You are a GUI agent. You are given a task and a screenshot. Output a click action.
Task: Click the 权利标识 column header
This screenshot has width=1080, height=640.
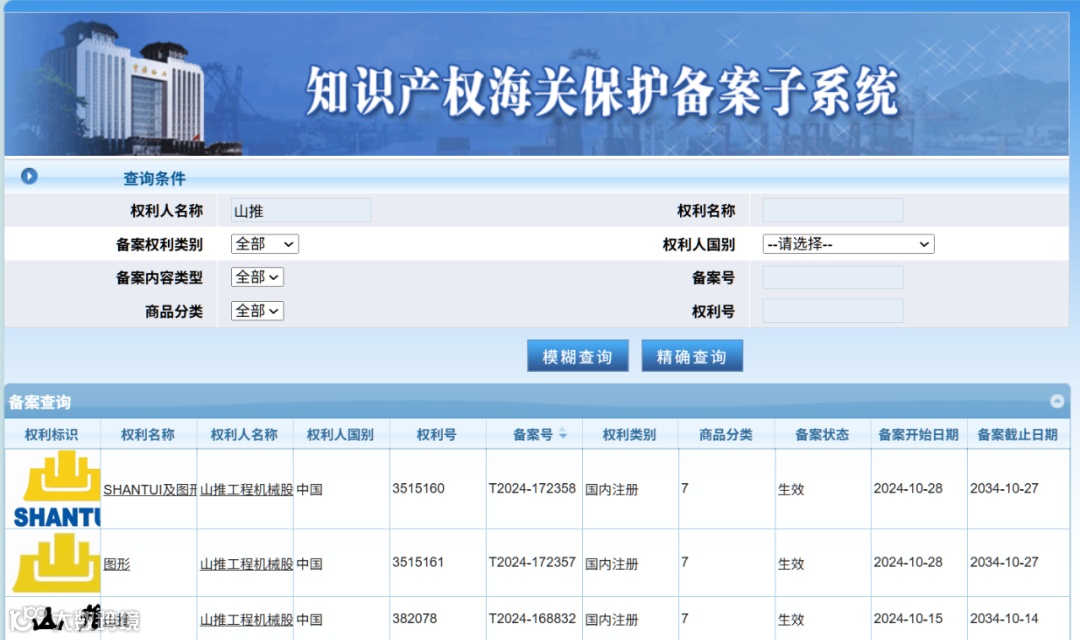point(51,434)
